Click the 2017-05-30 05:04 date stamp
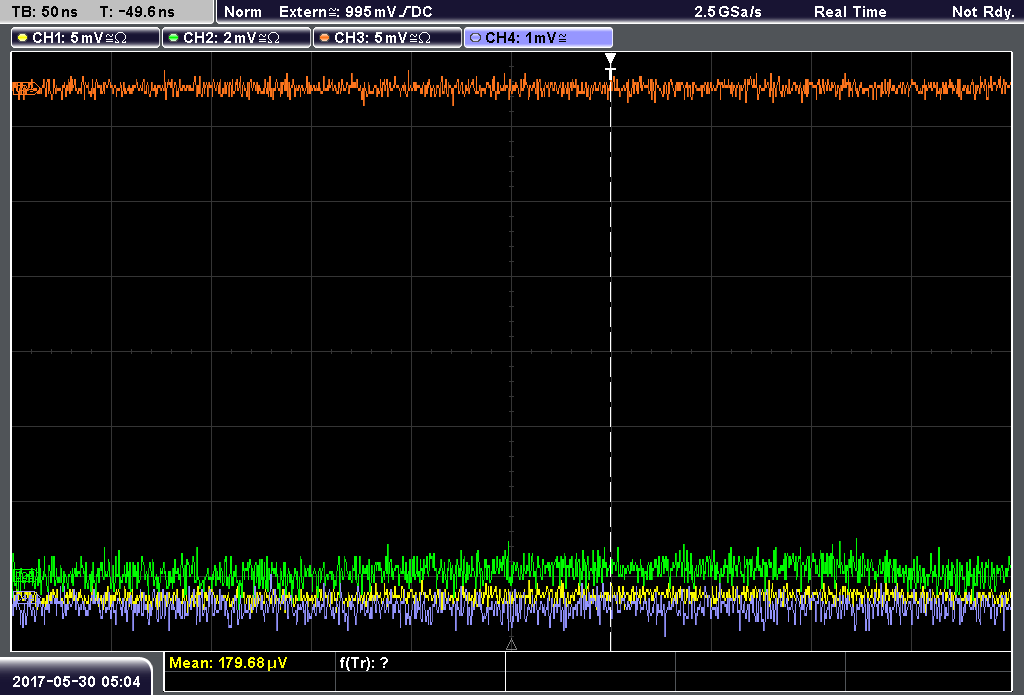1024x695 pixels. [x=76, y=682]
